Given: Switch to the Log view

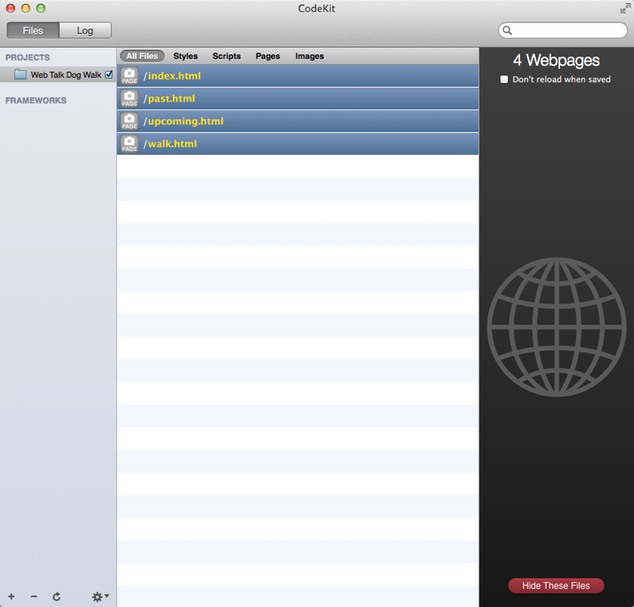Looking at the screenshot, I should point(85,31).
